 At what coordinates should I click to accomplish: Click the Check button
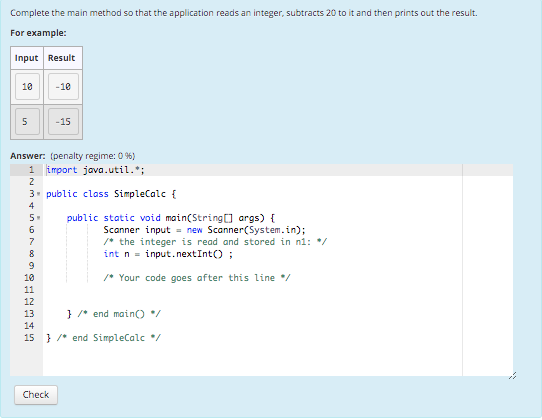pyautogui.click(x=36, y=395)
